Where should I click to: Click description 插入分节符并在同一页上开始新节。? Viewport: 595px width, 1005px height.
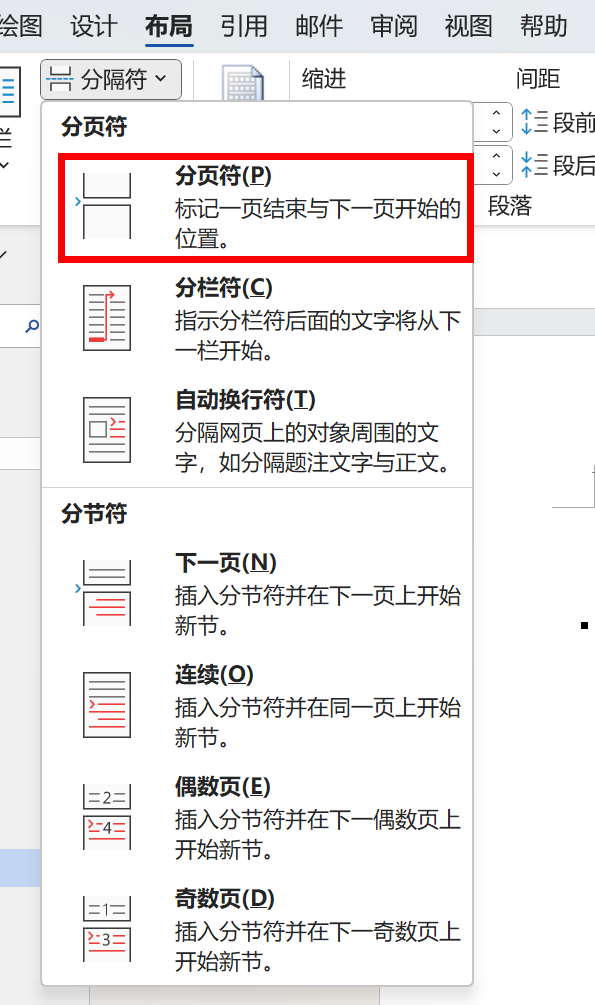coord(318,722)
